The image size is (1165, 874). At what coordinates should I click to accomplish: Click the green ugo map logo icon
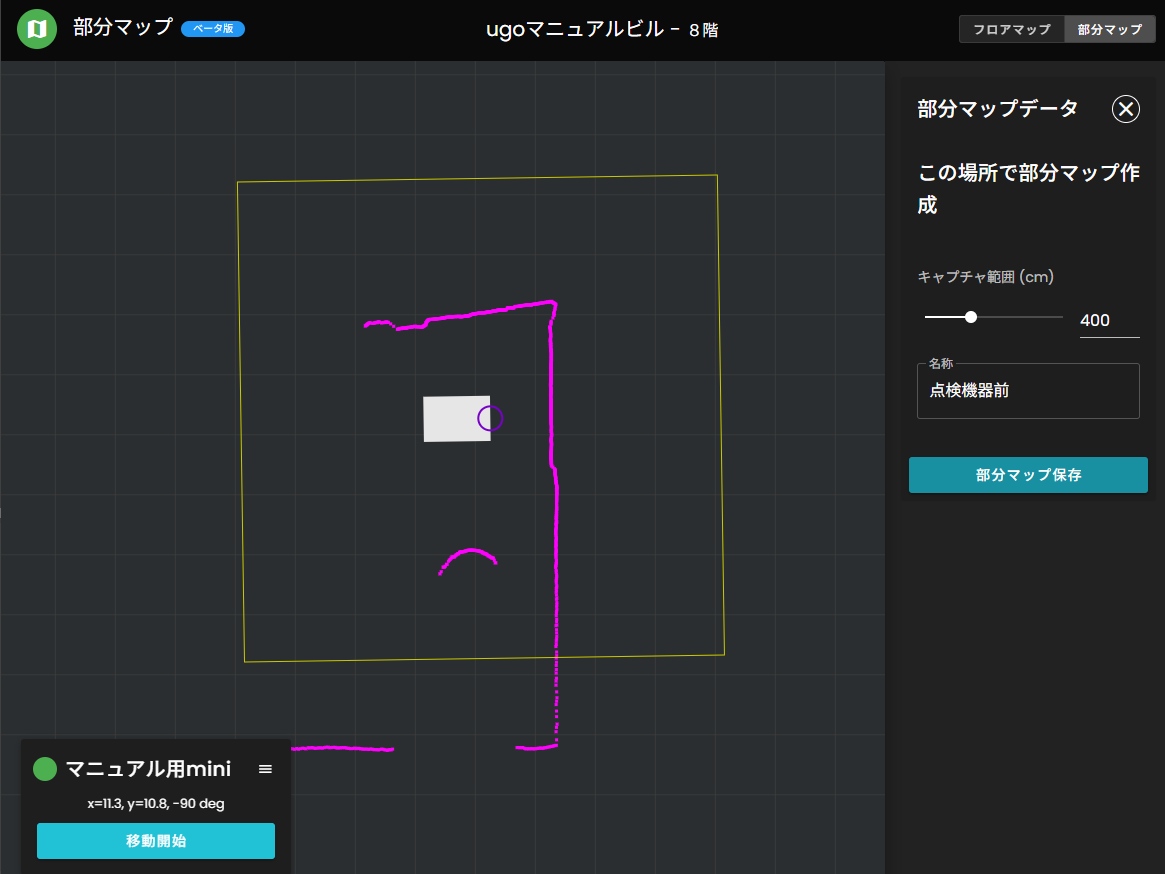36,29
